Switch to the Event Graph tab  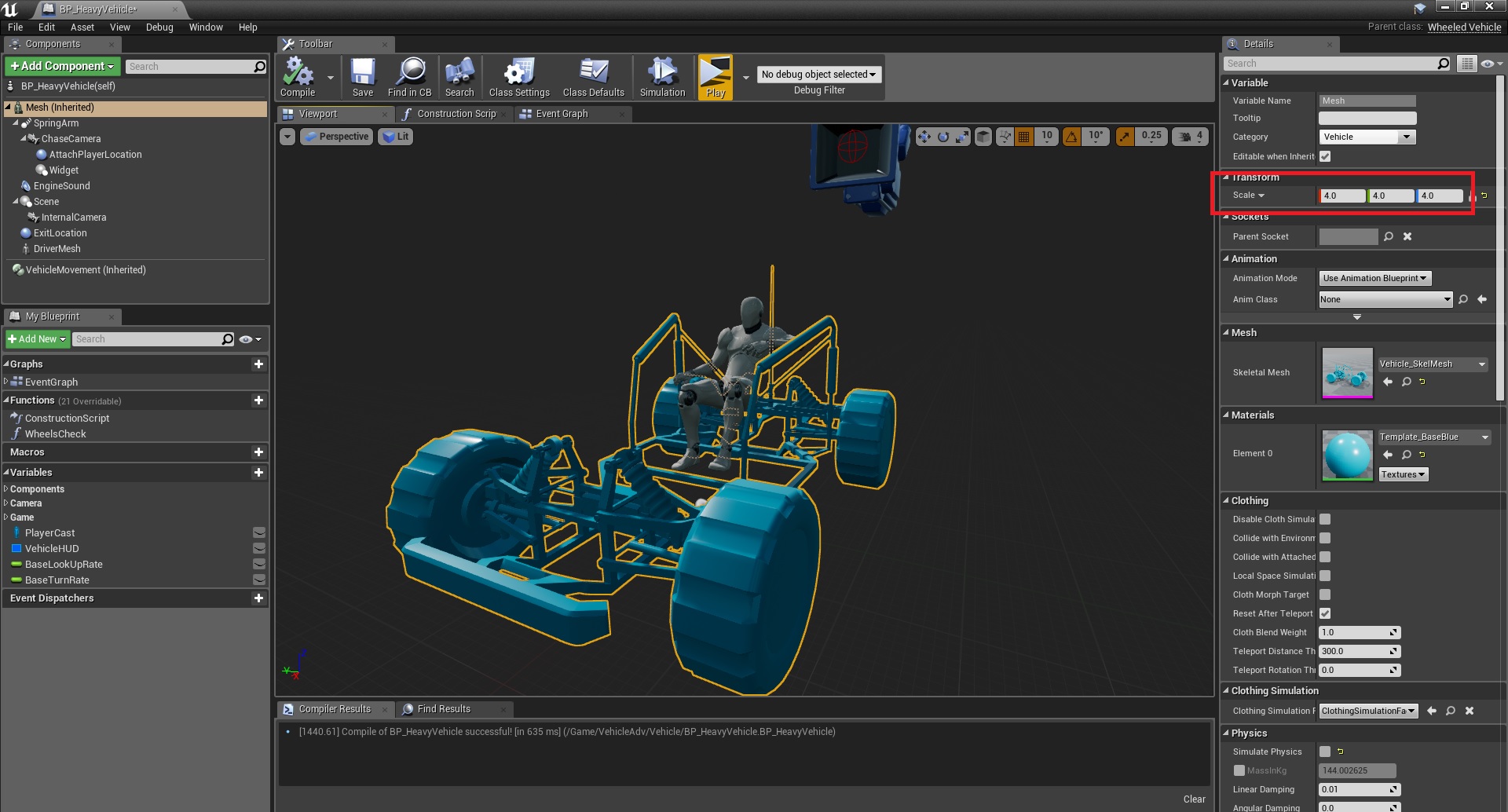[561, 114]
